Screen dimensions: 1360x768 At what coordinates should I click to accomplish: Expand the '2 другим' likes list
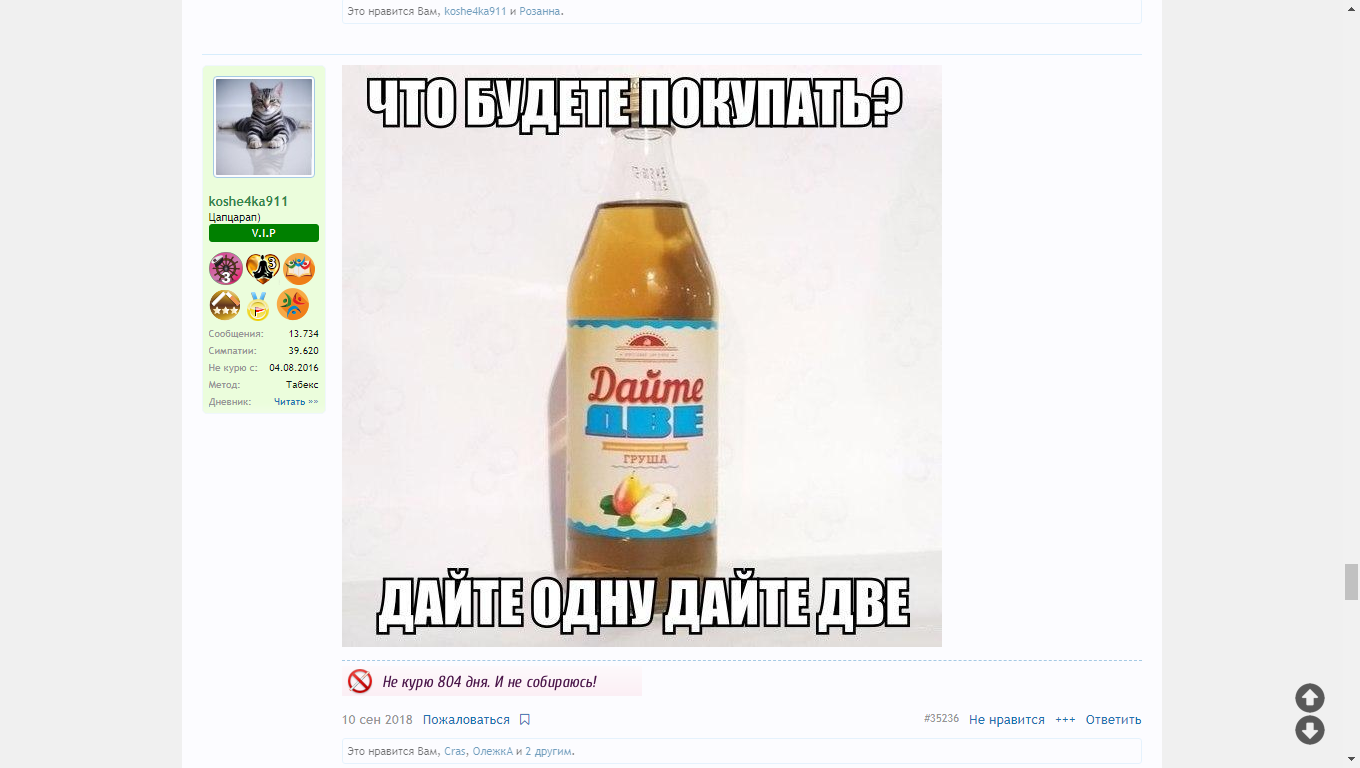click(548, 751)
